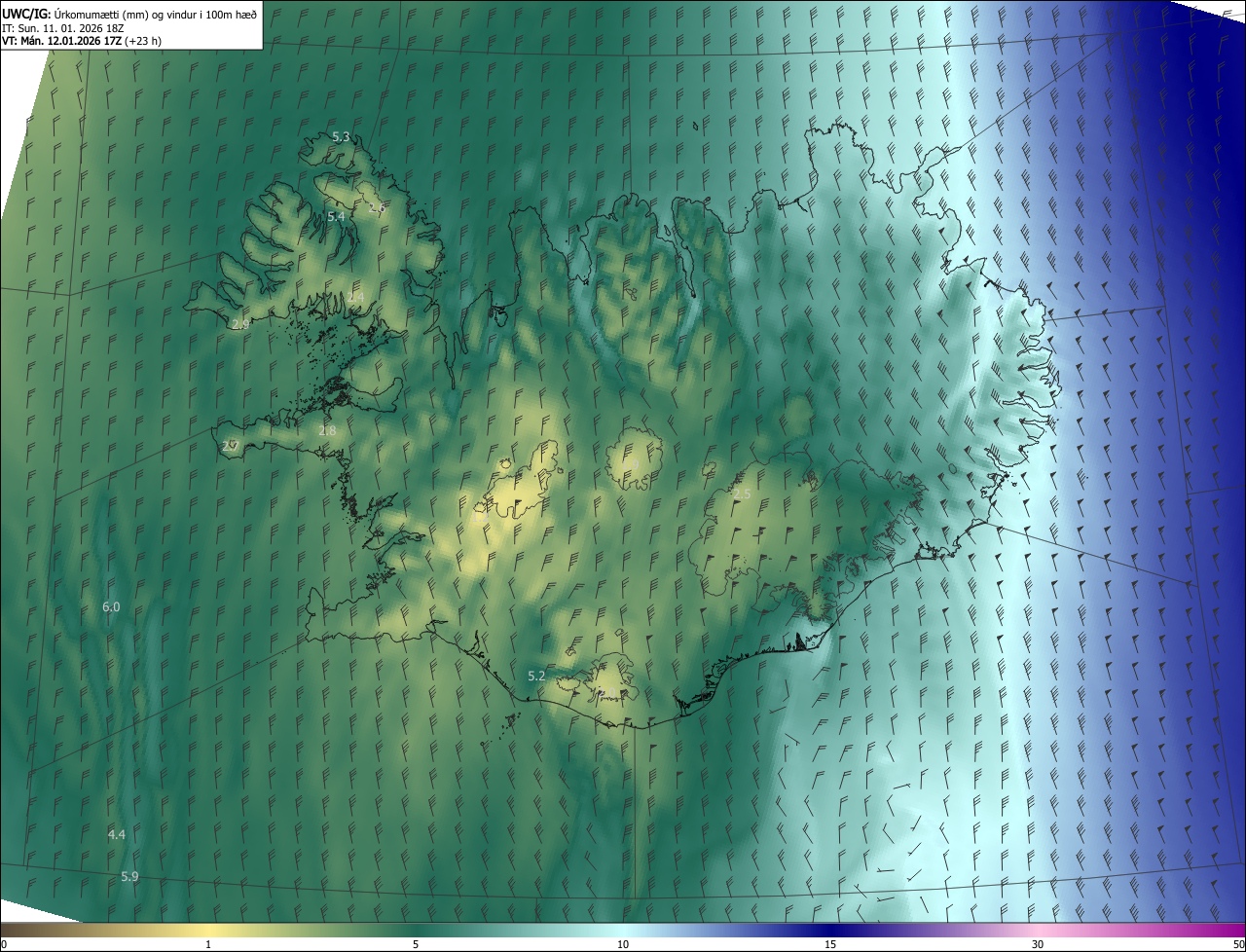Click the valid time "VT: Mán. 12.01.2026 17Z (+23 h)"

[x=82, y=41]
